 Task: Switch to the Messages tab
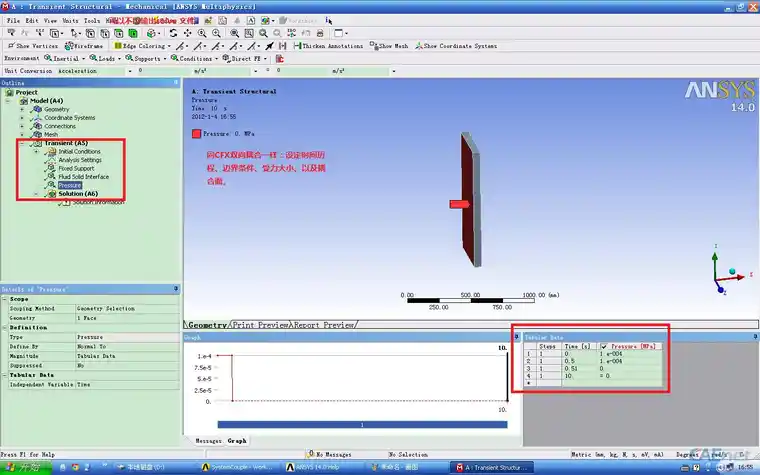pyautogui.click(x=208, y=441)
